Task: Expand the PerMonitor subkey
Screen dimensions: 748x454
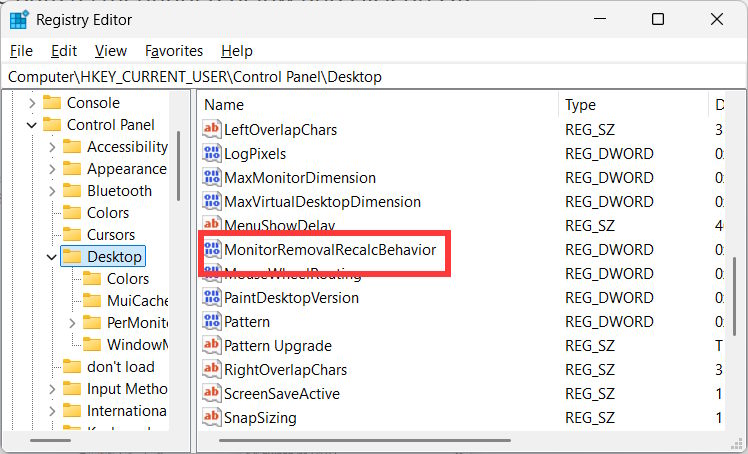Action: pyautogui.click(x=72, y=323)
